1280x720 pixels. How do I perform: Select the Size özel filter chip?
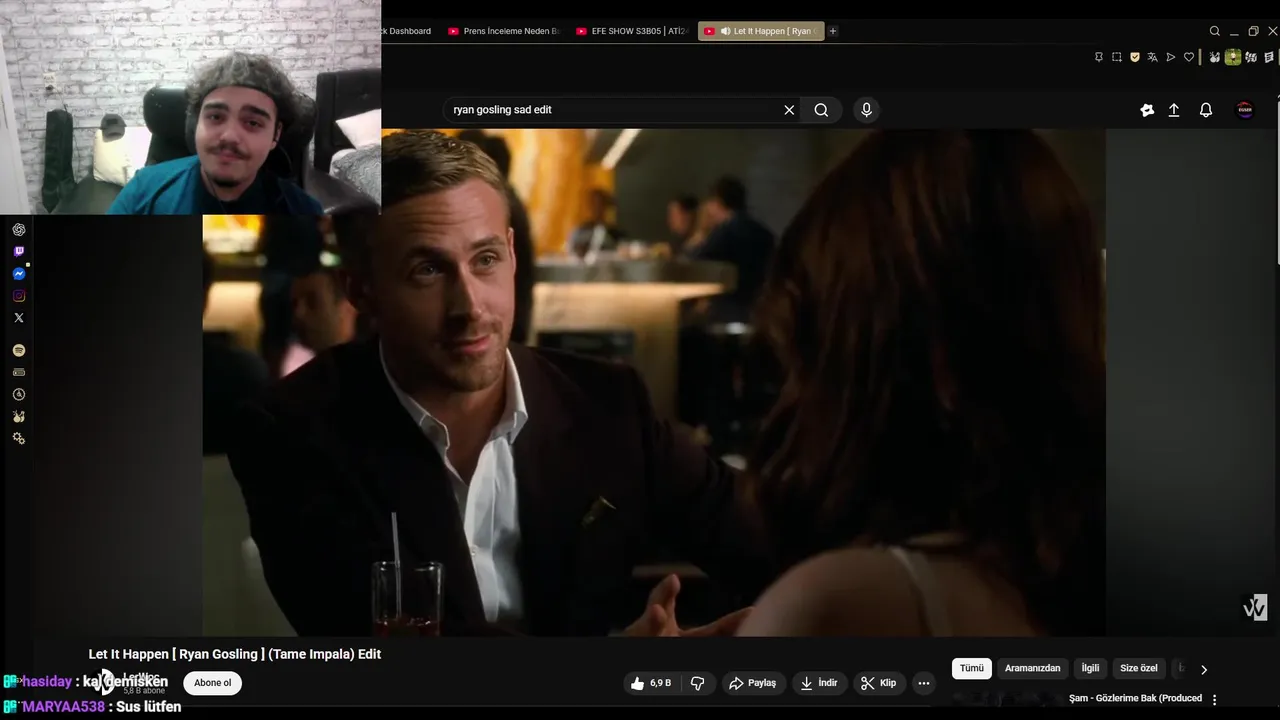1139,668
